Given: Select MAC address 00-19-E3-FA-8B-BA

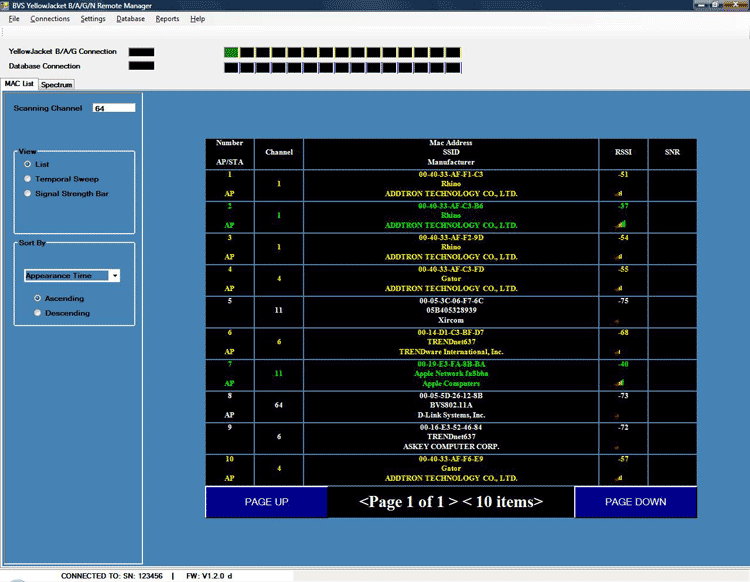Looking at the screenshot, I should (x=451, y=364).
